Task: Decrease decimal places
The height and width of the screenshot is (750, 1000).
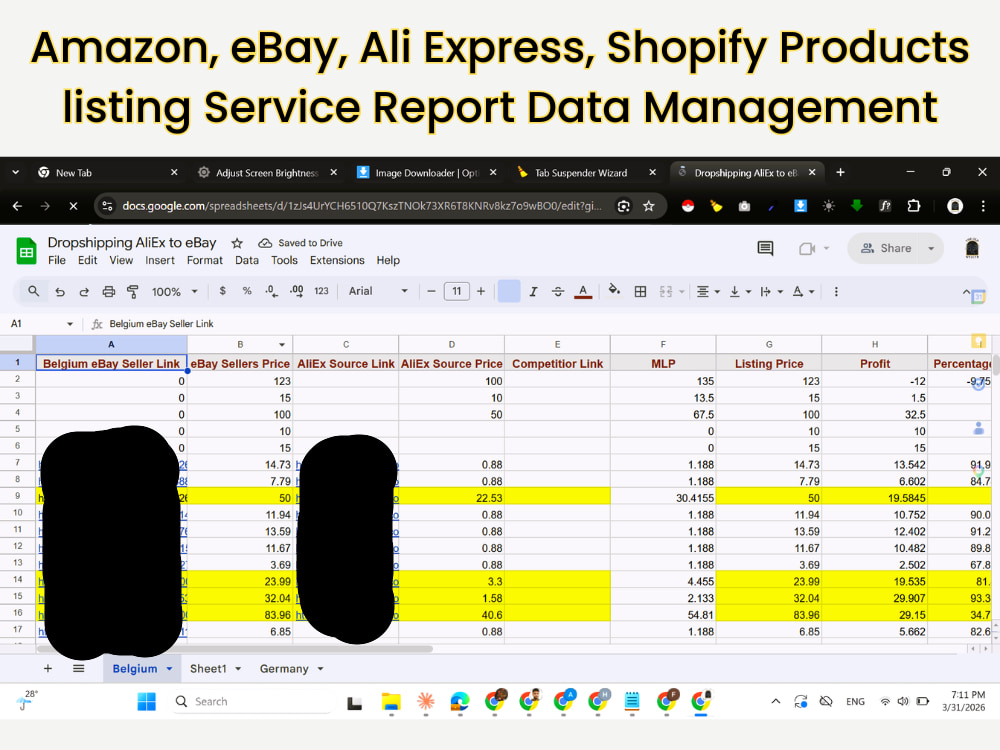Action: coord(272,291)
